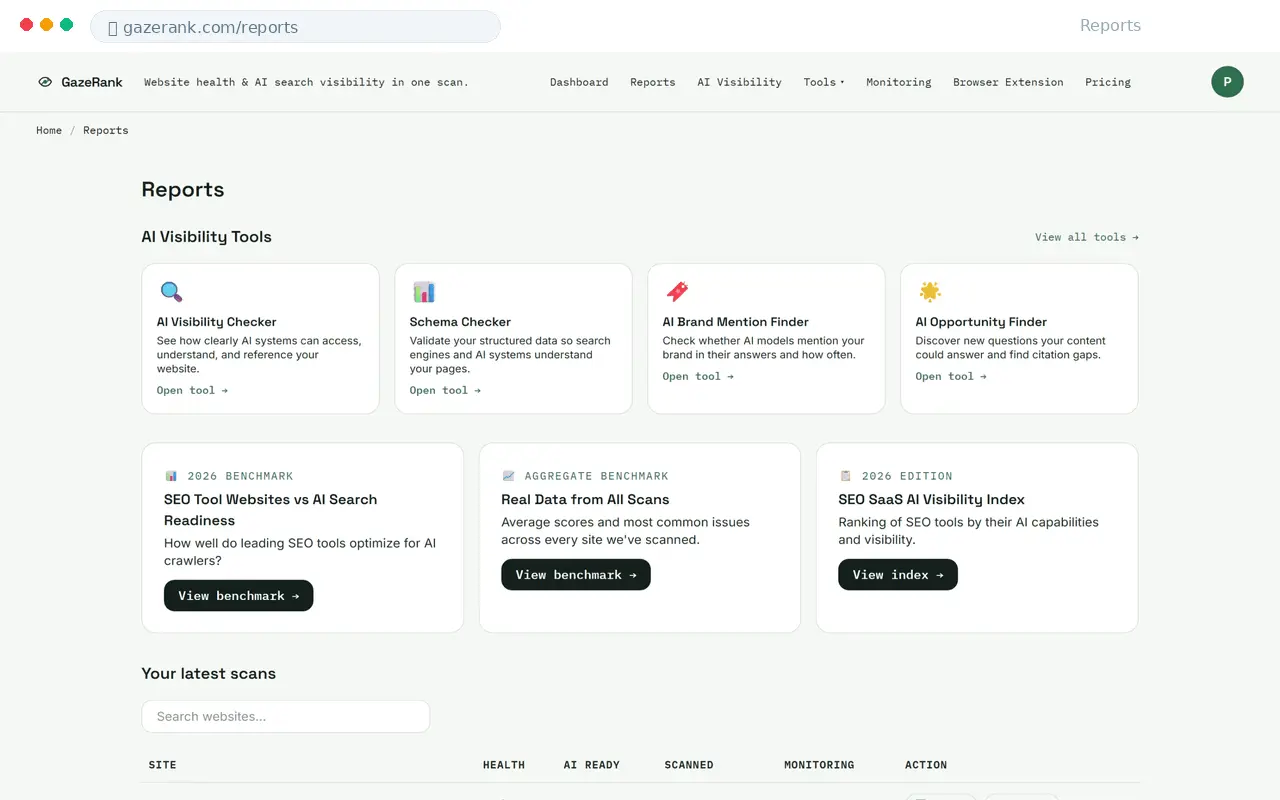Click the View index button
The height and width of the screenshot is (800, 1280).
(x=898, y=575)
